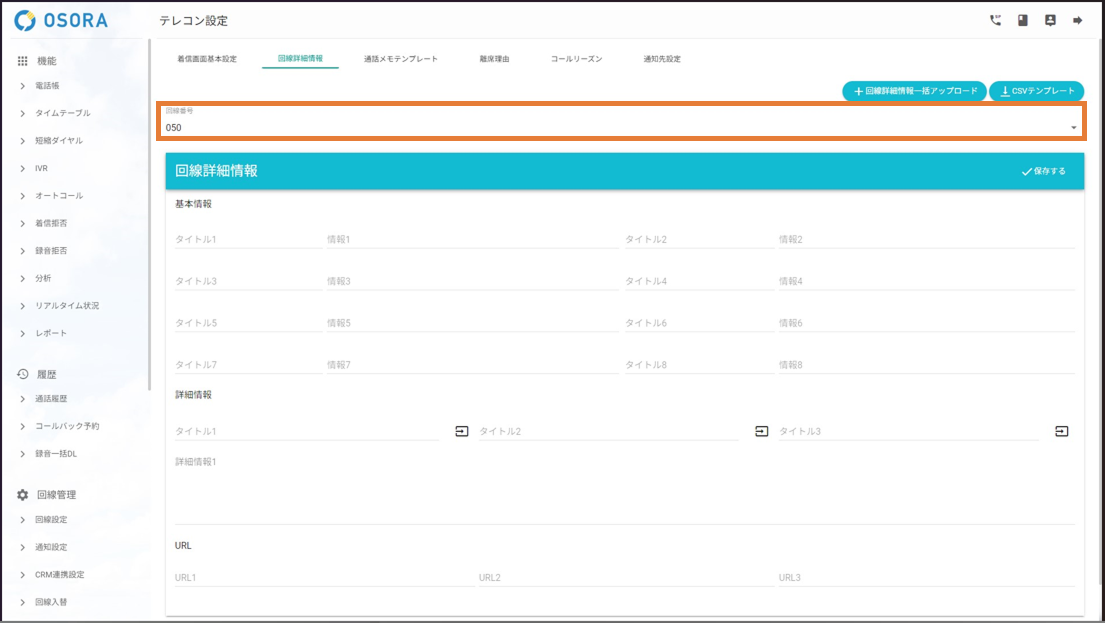Open the 回線番号 dropdown showing 050
The image size is (1105, 623).
(x=620, y=127)
